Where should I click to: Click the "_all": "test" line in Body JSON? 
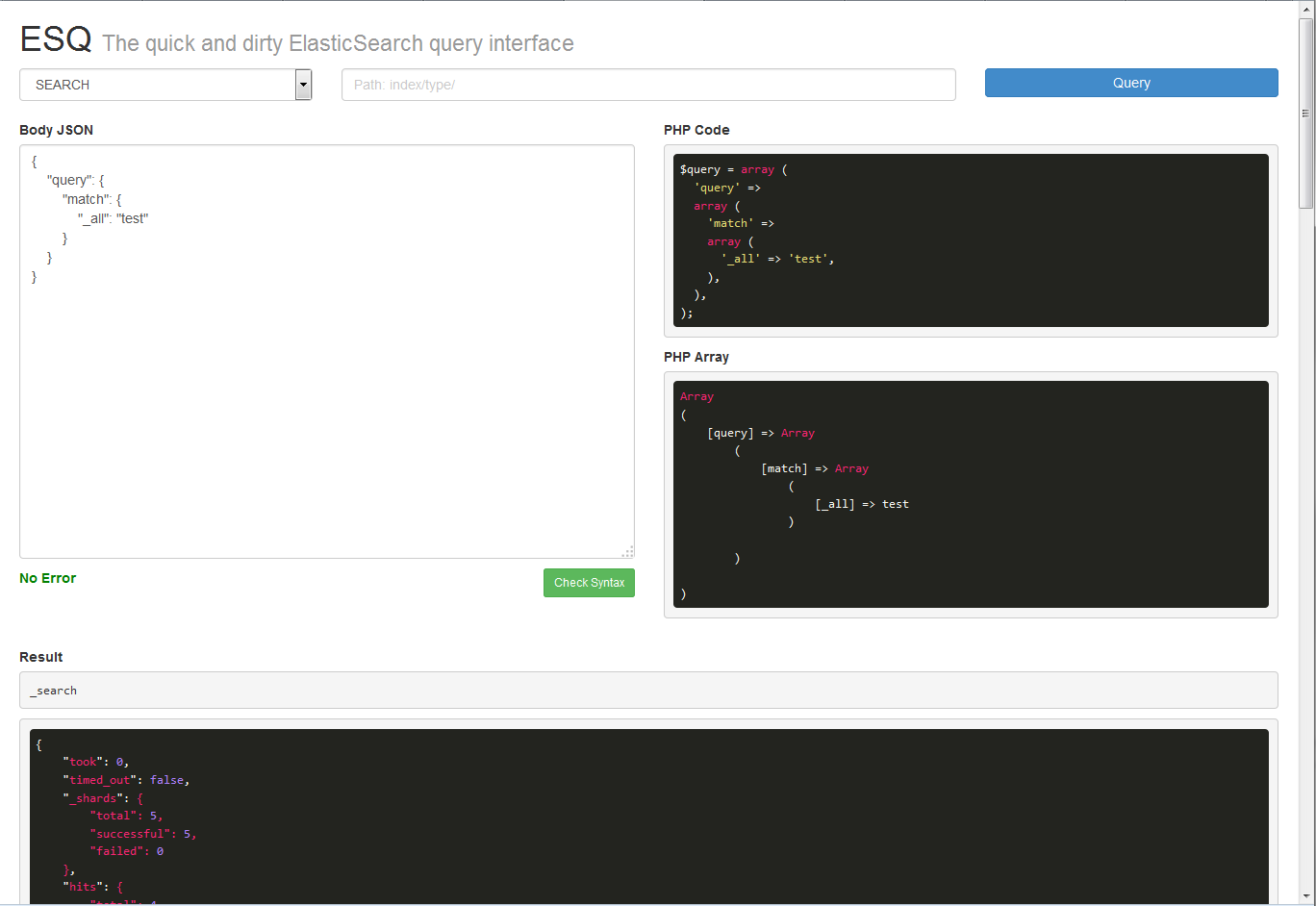pos(114,218)
